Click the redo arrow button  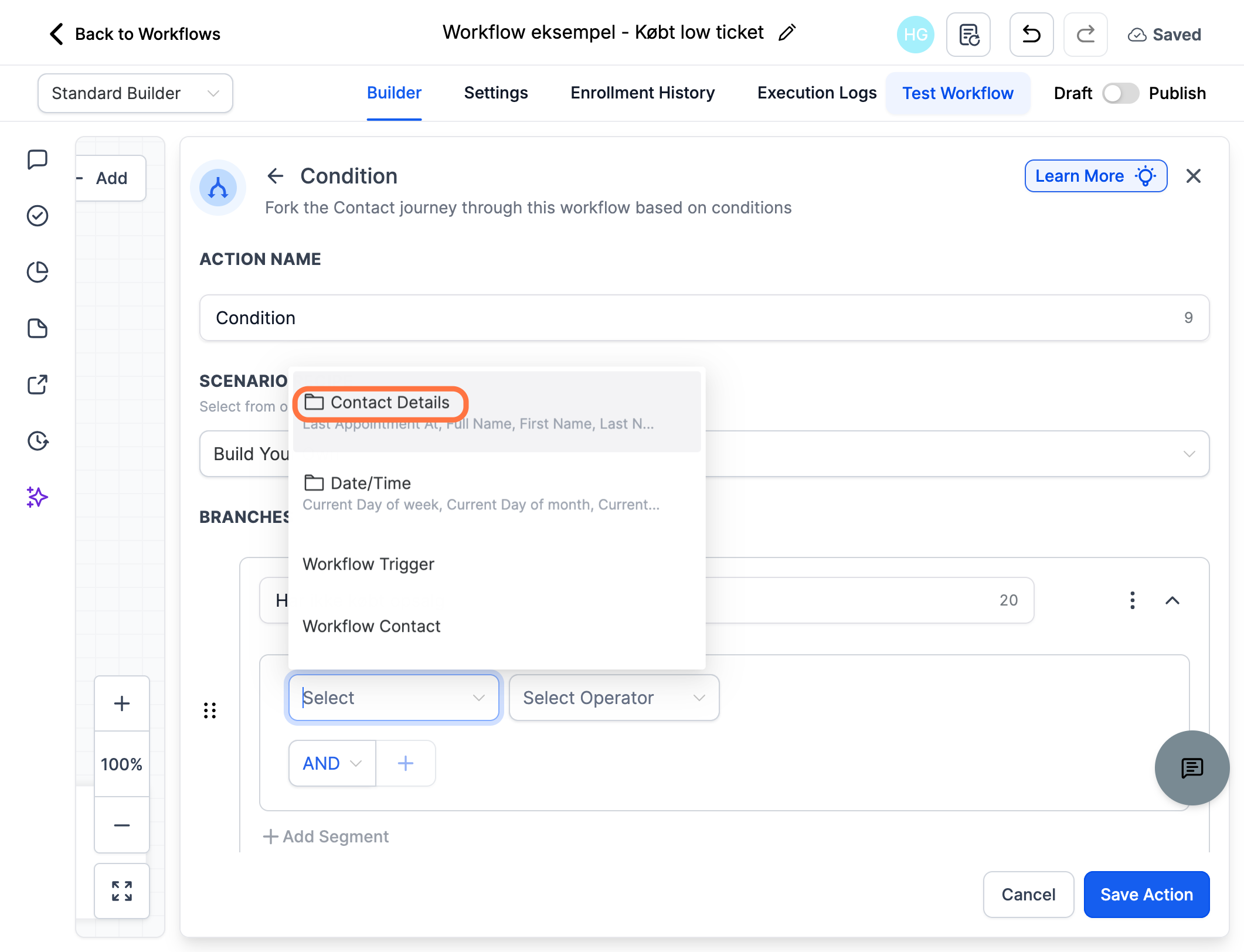[x=1086, y=35]
